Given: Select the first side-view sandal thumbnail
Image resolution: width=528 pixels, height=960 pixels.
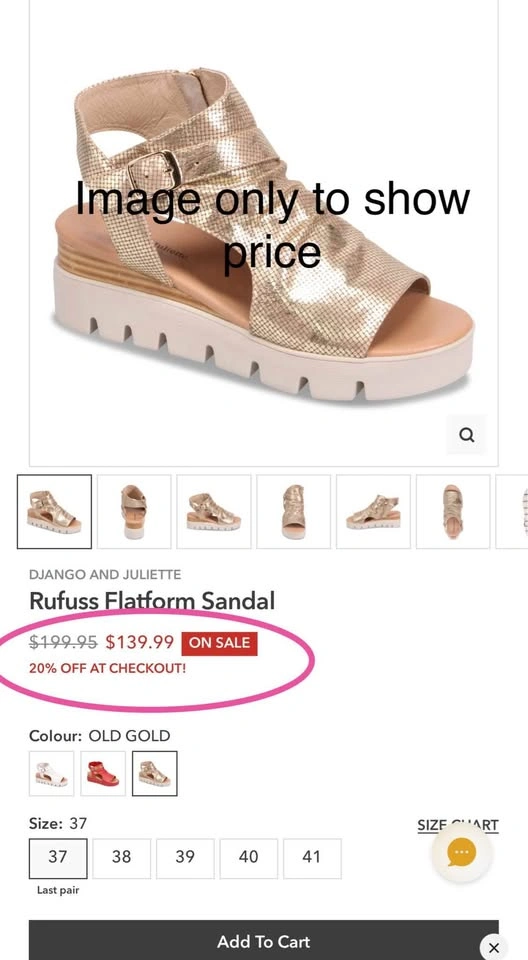Looking at the screenshot, I should coord(55,511).
